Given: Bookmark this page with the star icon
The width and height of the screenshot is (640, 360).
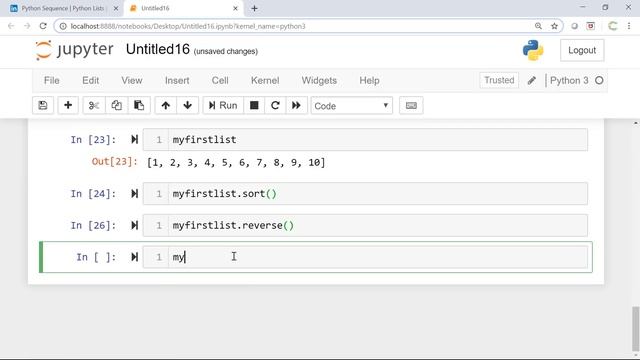Looking at the screenshot, I should pyautogui.click(x=554, y=26).
